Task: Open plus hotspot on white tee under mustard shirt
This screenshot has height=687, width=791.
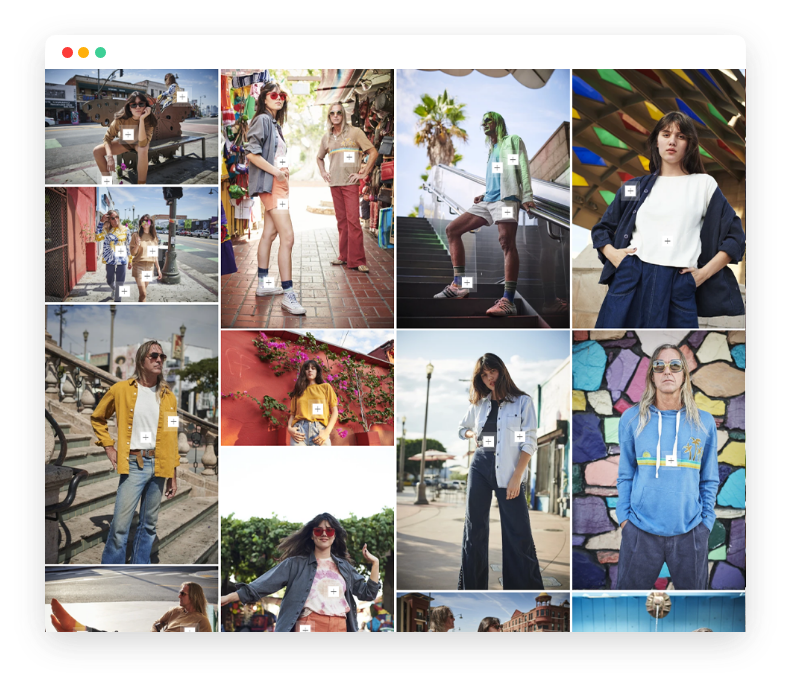Action: 146,437
